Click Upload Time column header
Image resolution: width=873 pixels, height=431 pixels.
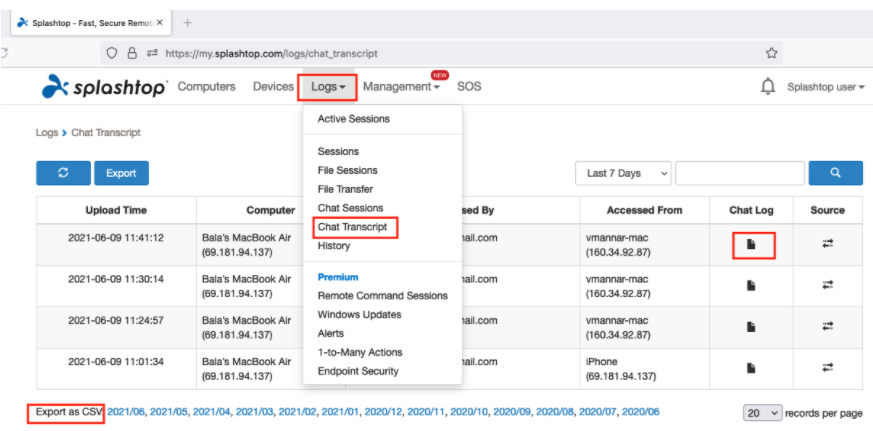click(116, 210)
